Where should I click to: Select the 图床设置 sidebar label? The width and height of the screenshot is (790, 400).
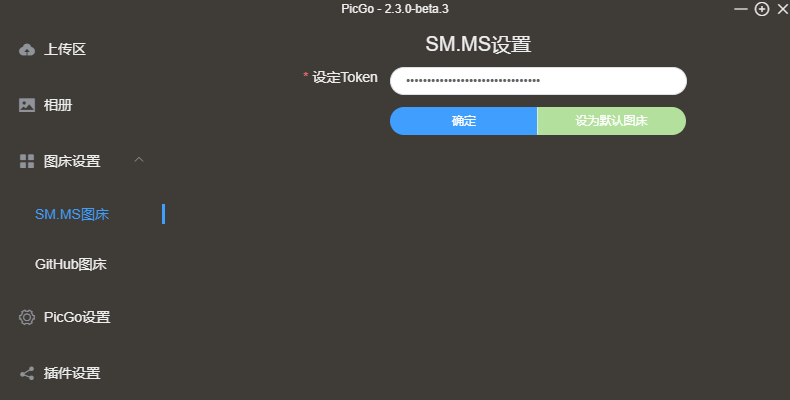72,161
